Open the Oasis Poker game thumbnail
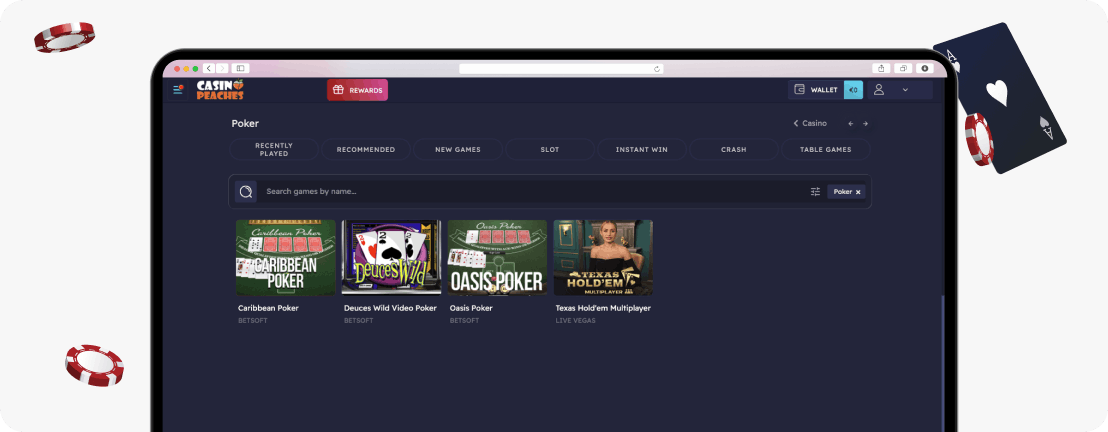This screenshot has width=1108, height=432. pyautogui.click(x=497, y=257)
